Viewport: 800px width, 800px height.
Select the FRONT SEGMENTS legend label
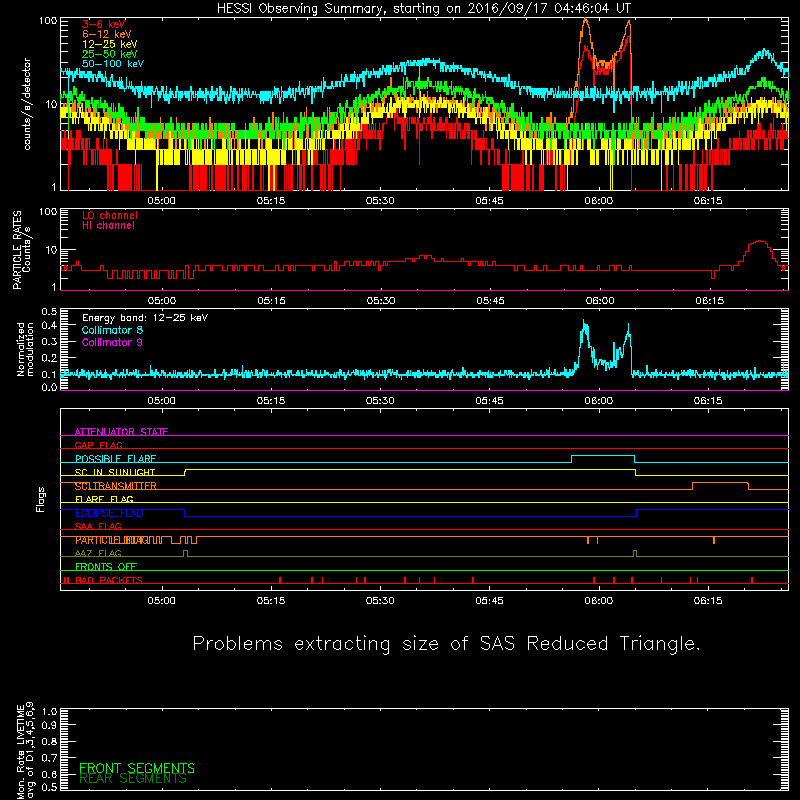pyautogui.click(x=137, y=768)
